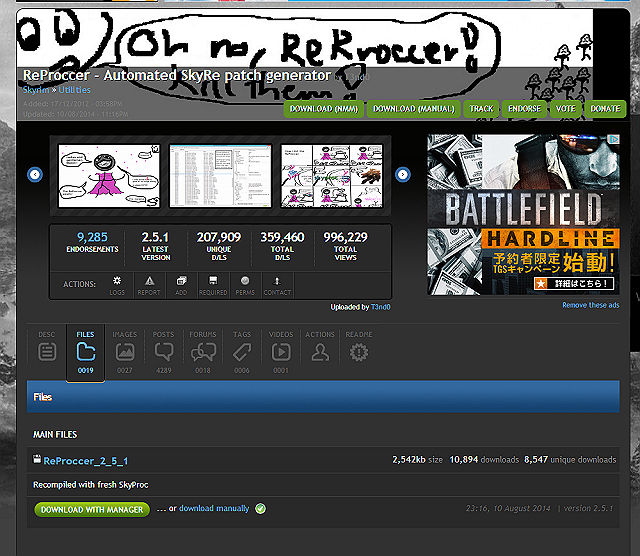The image size is (640, 556).
Task: Open the POSTS tab
Action: coord(163,351)
